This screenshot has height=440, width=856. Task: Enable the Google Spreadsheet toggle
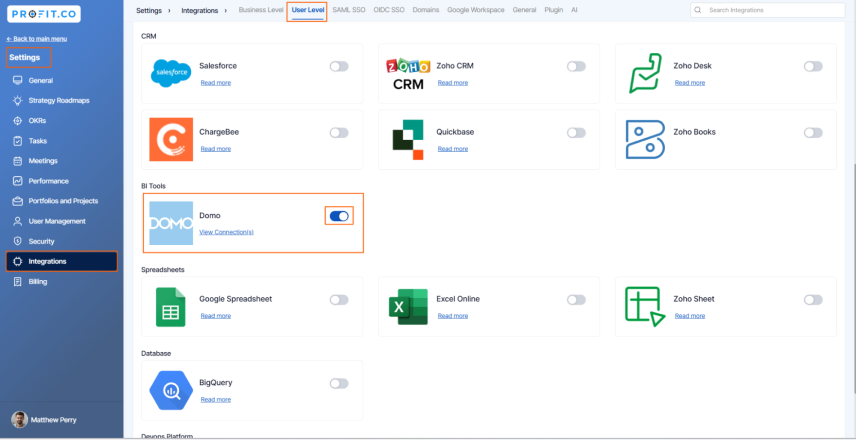coord(338,300)
